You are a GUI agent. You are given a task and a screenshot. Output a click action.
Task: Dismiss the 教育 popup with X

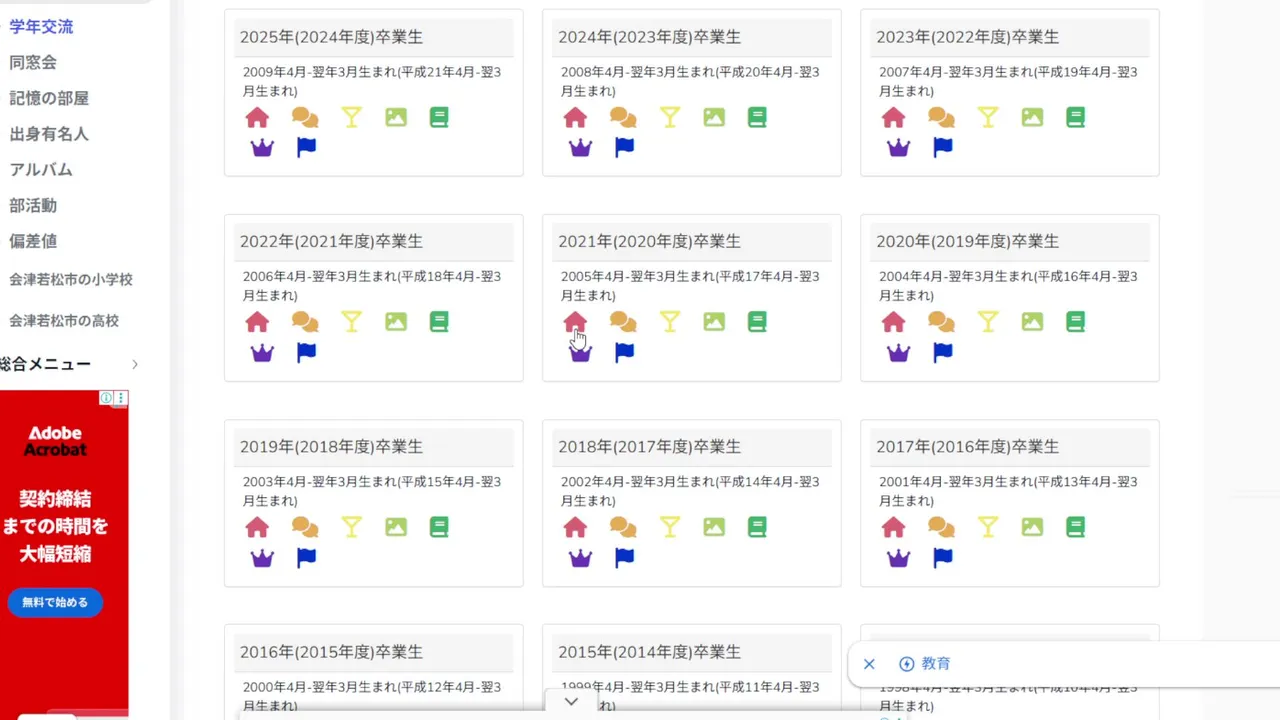(x=869, y=664)
